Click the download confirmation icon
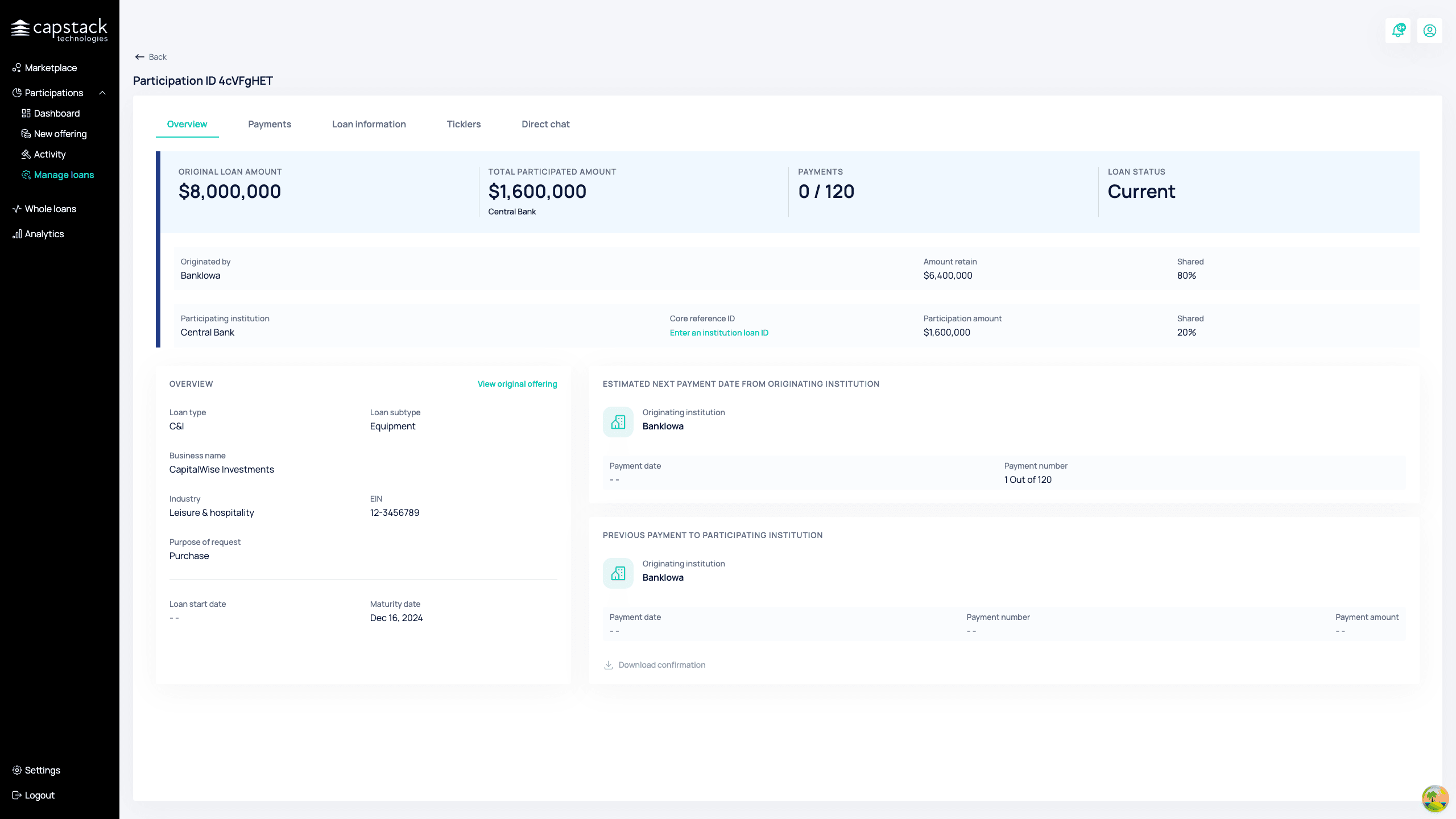The width and height of the screenshot is (1456, 819). click(x=609, y=665)
